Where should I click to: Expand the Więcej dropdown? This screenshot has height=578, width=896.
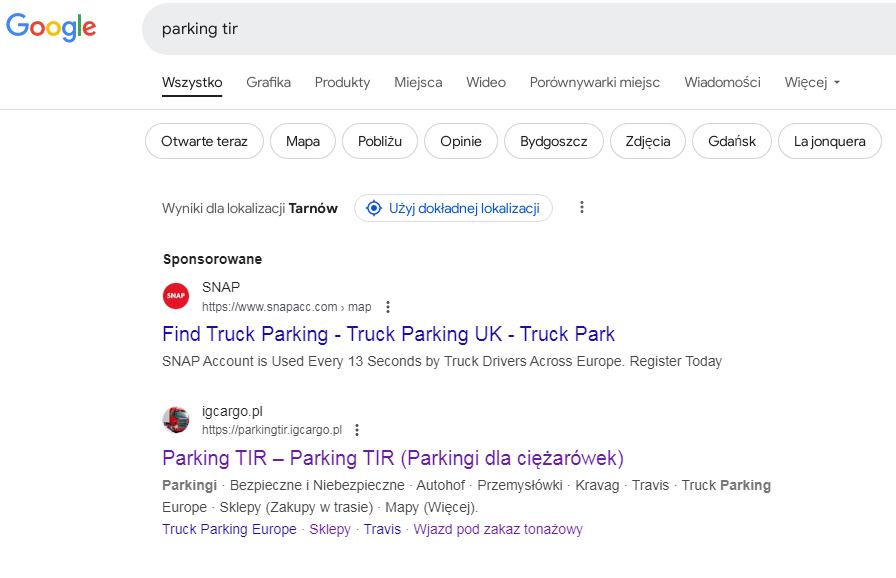[x=812, y=82]
